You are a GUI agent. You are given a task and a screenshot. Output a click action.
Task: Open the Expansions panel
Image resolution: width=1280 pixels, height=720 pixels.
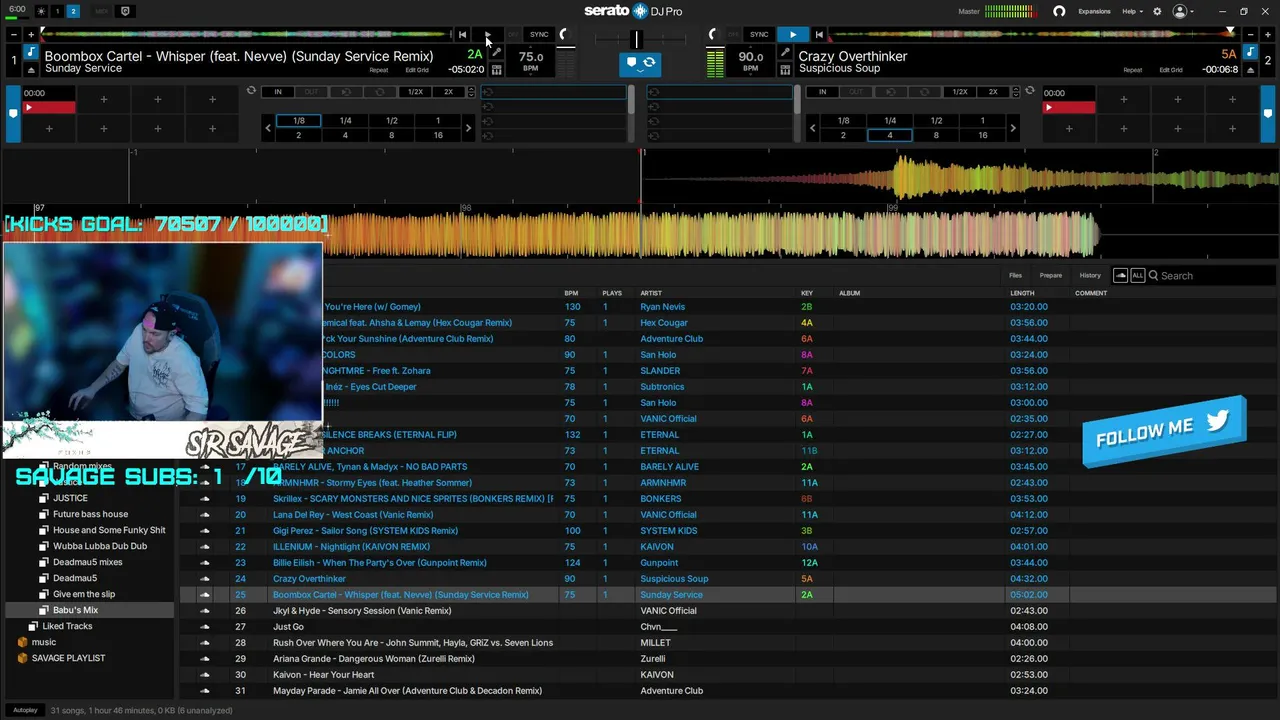[1094, 11]
